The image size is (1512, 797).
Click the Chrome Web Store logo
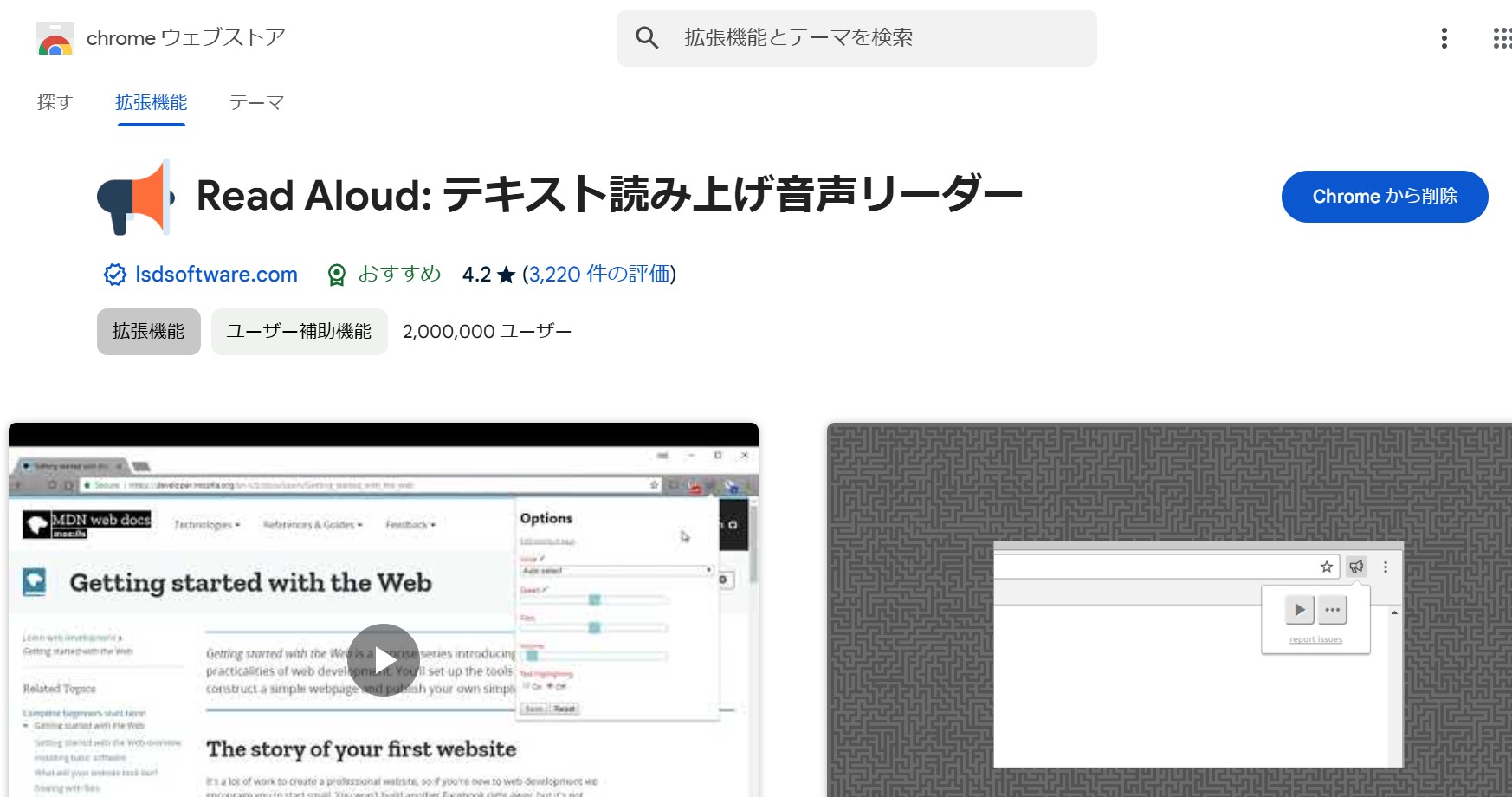[x=55, y=38]
